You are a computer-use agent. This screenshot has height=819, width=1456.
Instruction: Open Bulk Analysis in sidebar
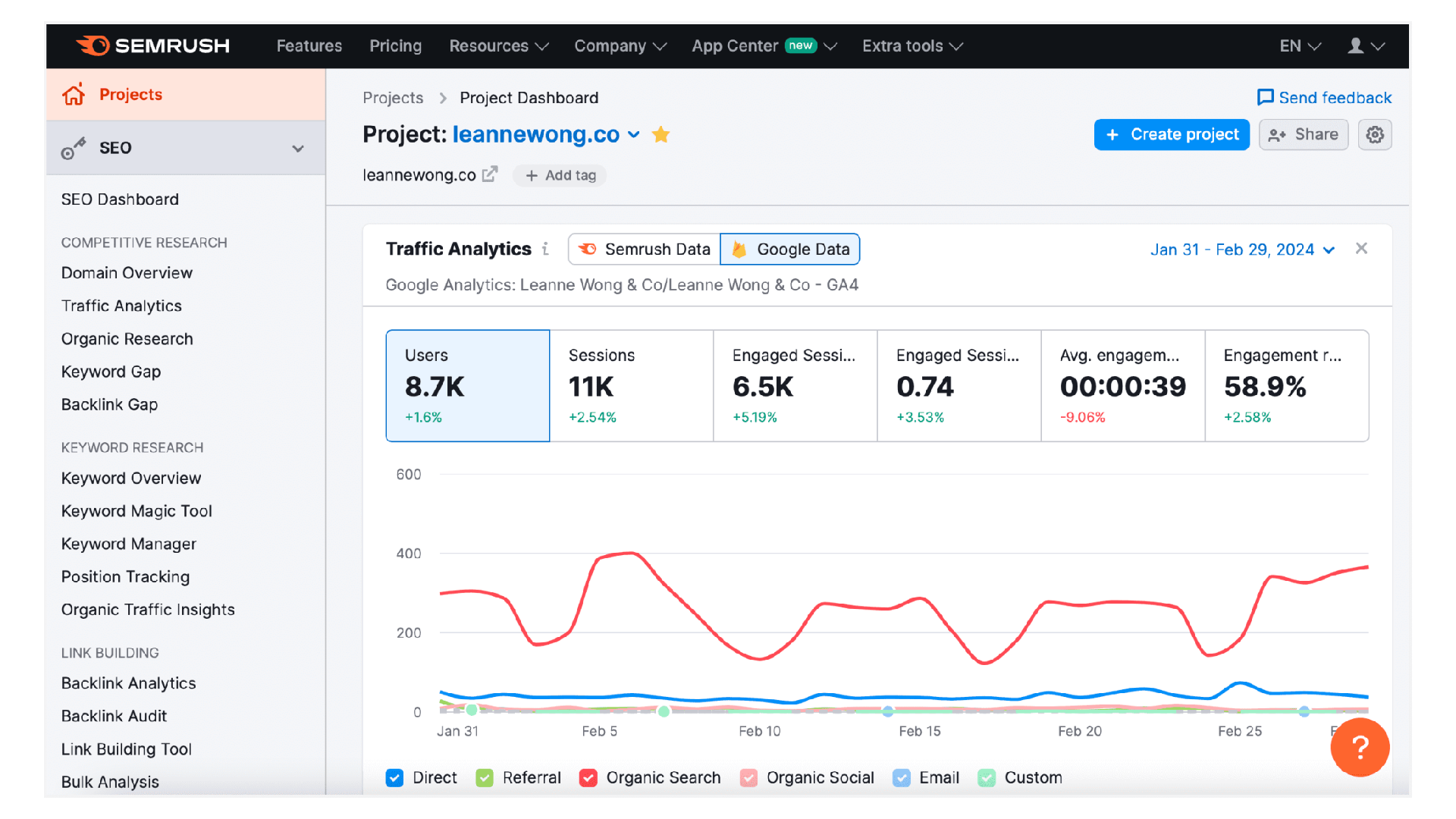pos(110,781)
